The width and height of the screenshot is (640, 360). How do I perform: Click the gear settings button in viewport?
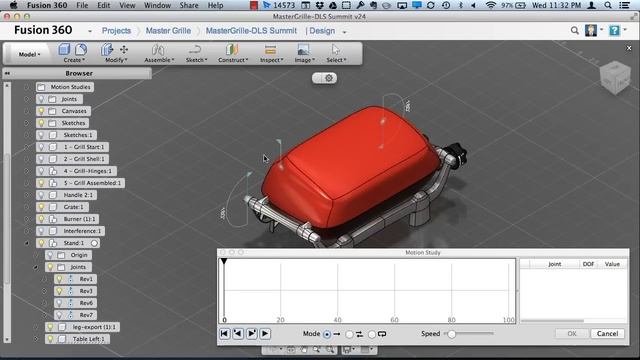(x=329, y=78)
